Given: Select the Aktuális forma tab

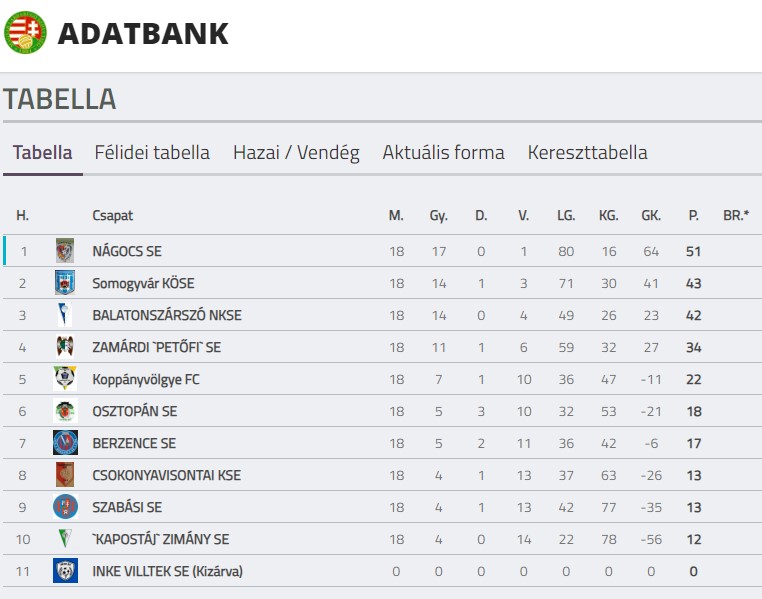Looking at the screenshot, I should 443,153.
